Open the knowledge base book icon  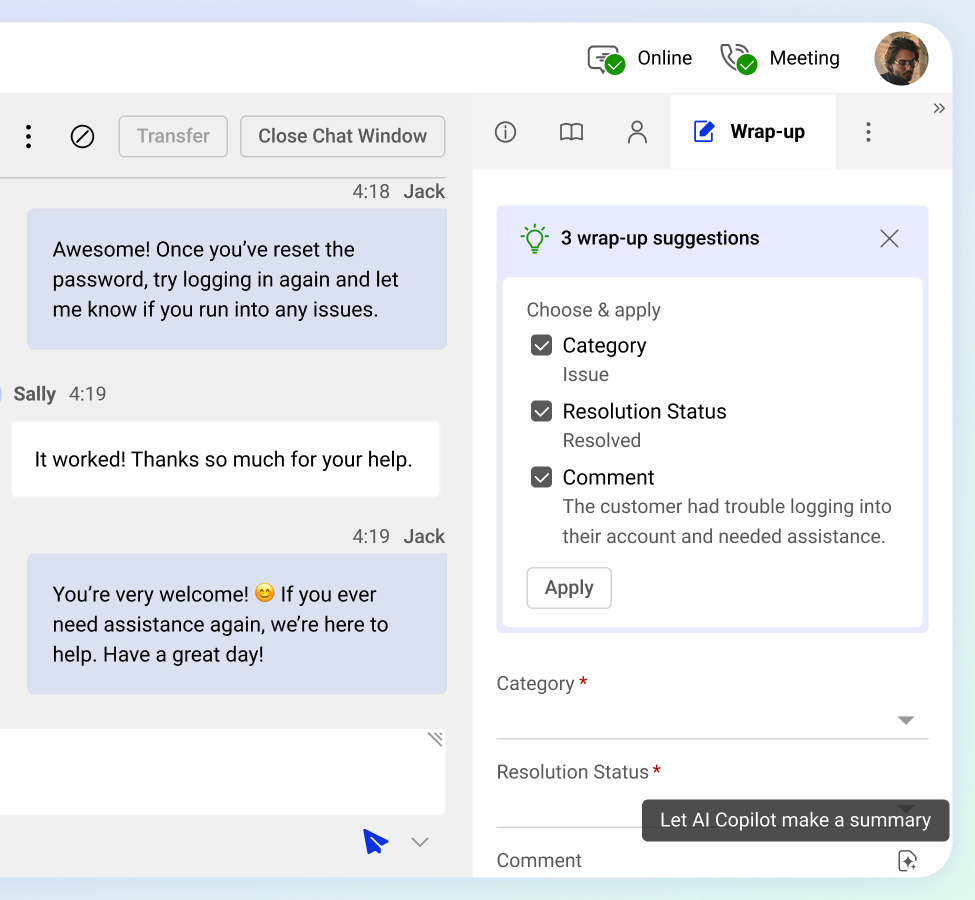pyautogui.click(x=571, y=132)
